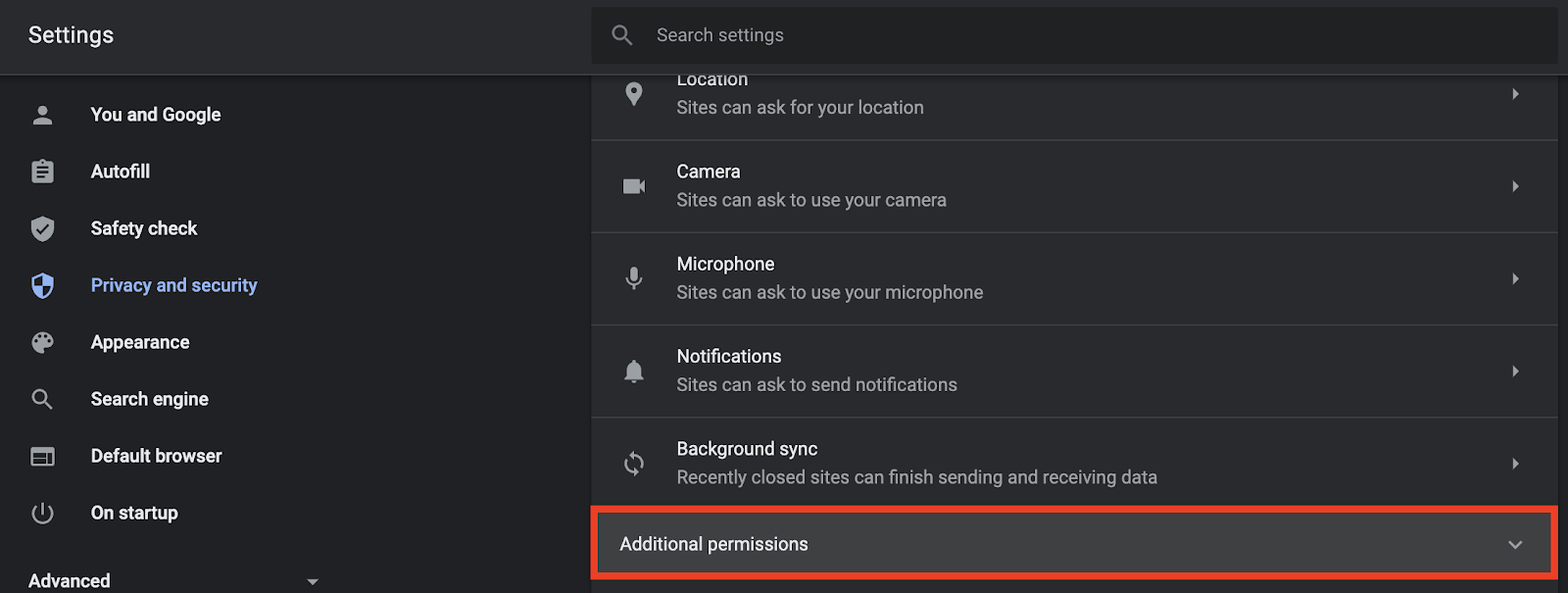Click the Appearance palette icon
Screen dimensions: 1568x593
coord(42,342)
